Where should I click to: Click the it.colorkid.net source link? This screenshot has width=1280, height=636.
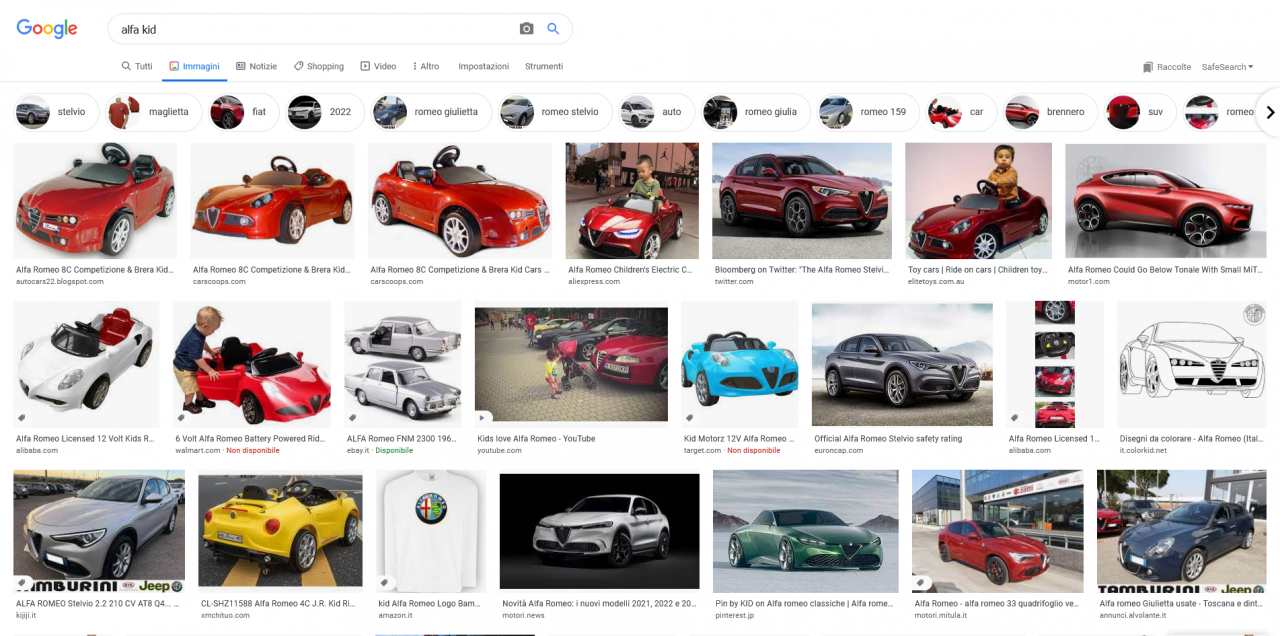click(1143, 451)
